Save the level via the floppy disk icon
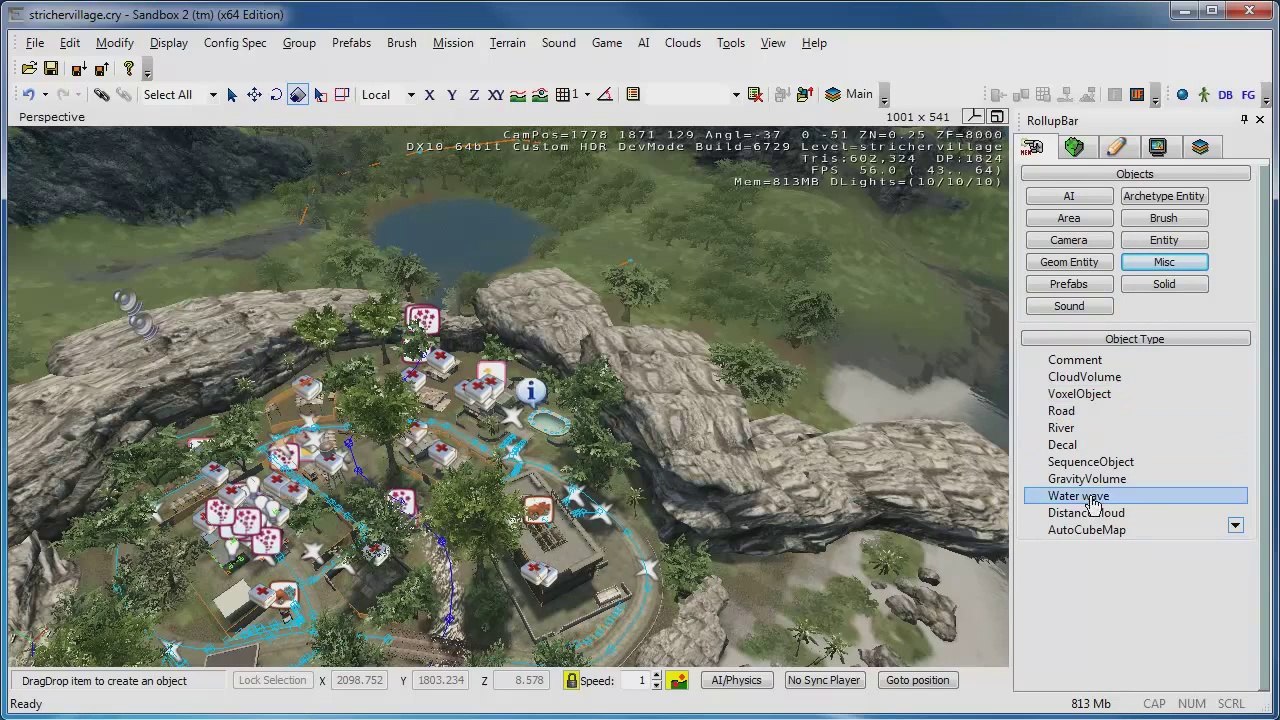Screen dimensions: 1280x720 51,69
